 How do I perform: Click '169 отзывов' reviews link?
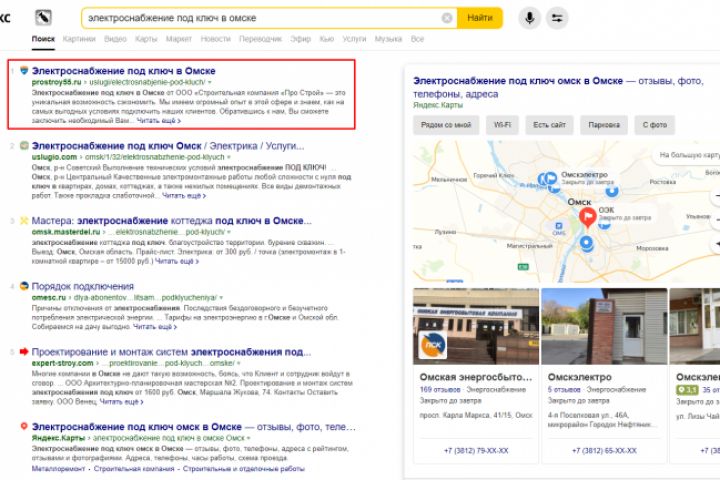click(440, 390)
